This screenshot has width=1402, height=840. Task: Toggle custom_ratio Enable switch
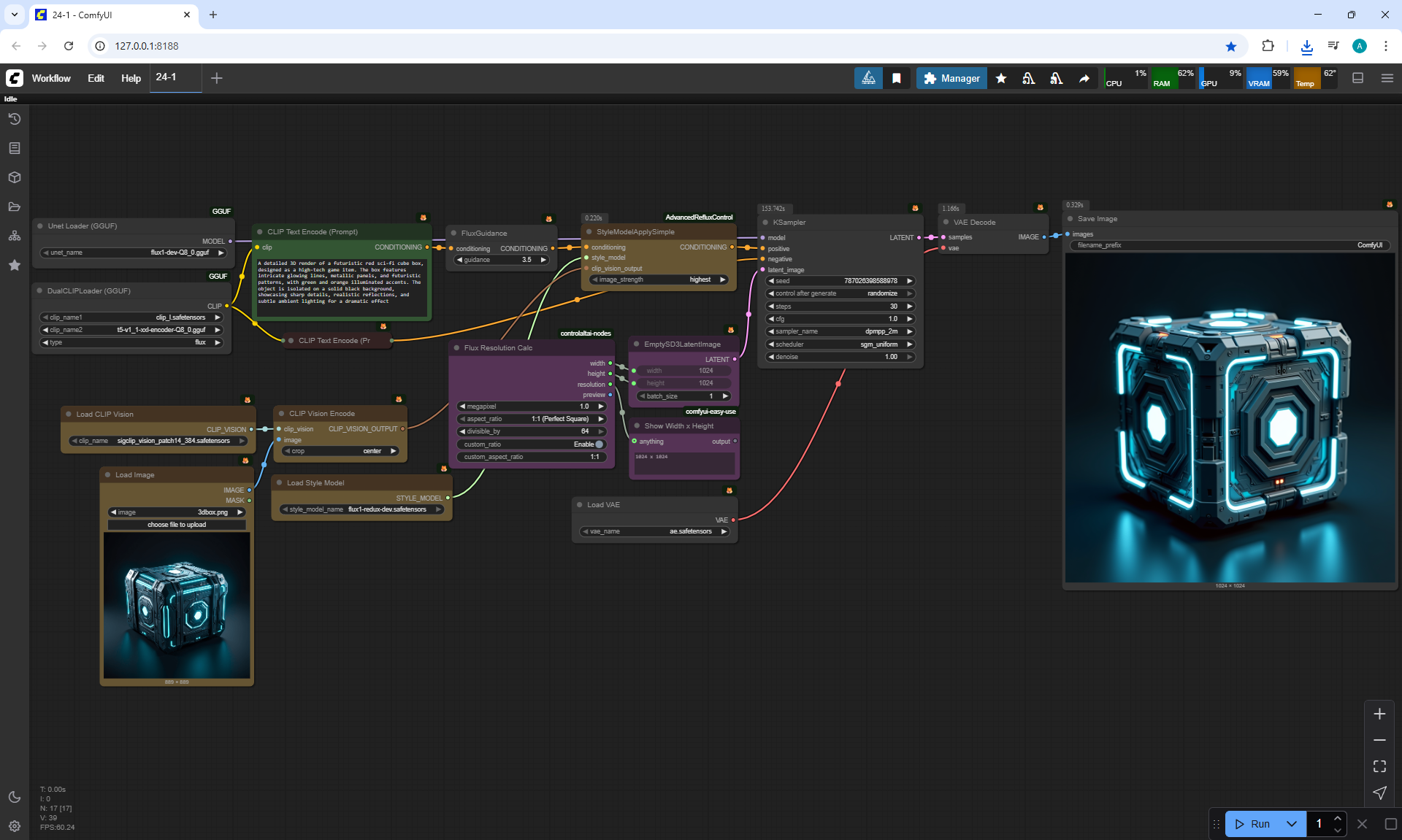pos(599,444)
